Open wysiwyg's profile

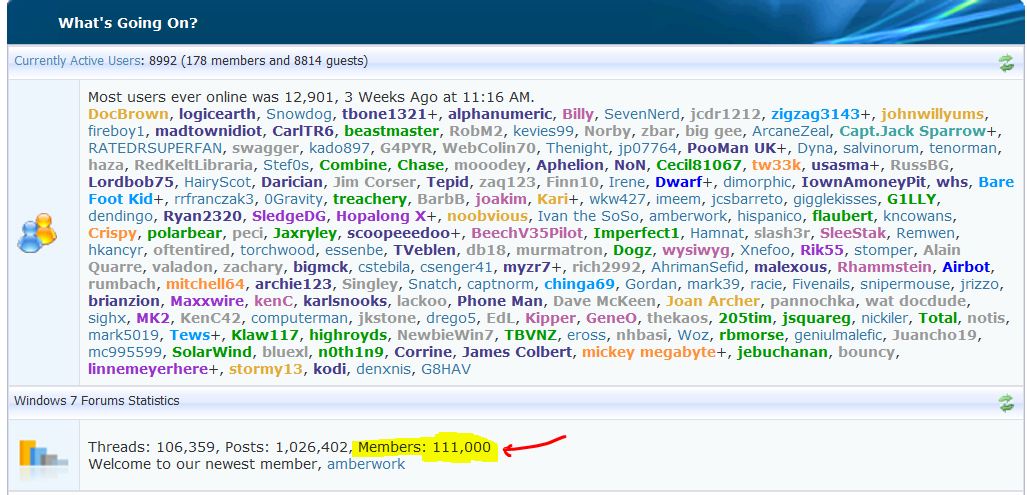(696, 250)
